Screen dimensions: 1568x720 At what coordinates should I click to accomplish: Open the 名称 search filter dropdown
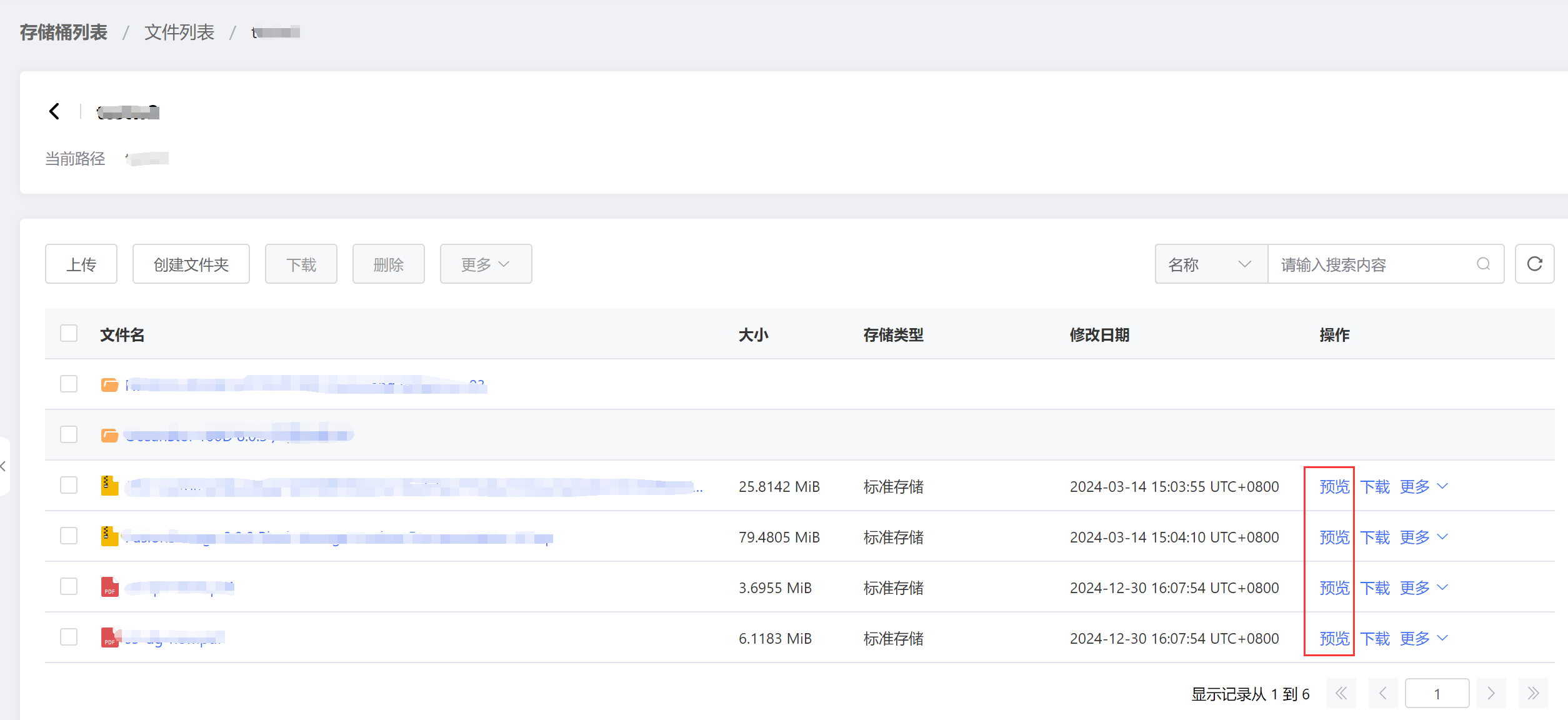pos(1210,264)
